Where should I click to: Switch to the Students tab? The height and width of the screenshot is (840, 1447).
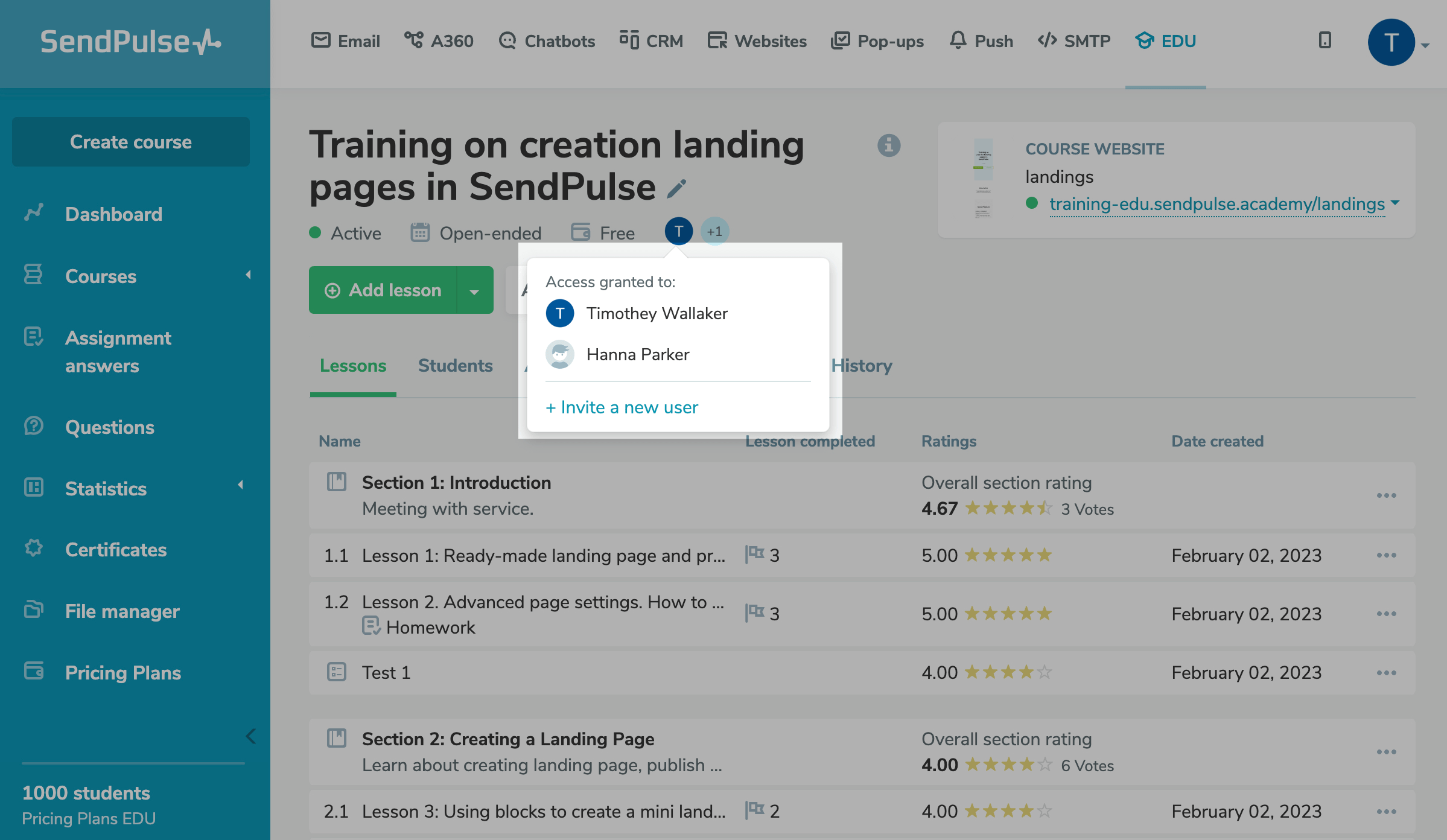455,366
